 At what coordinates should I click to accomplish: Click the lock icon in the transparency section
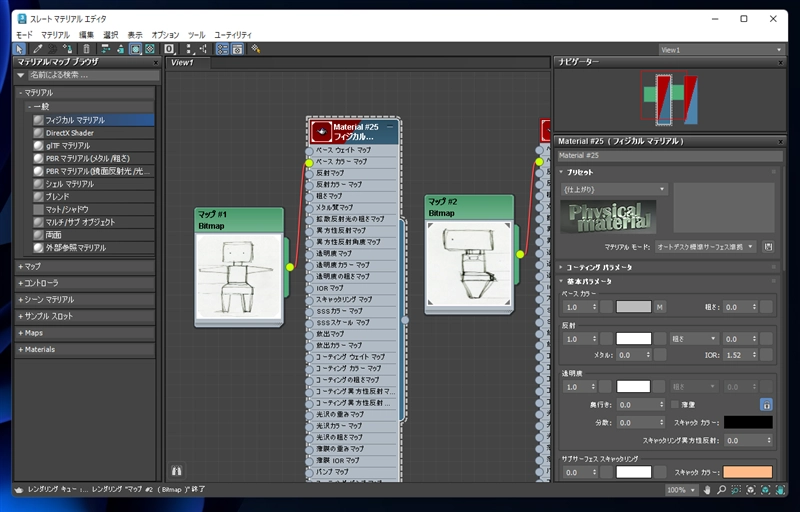(x=766, y=405)
